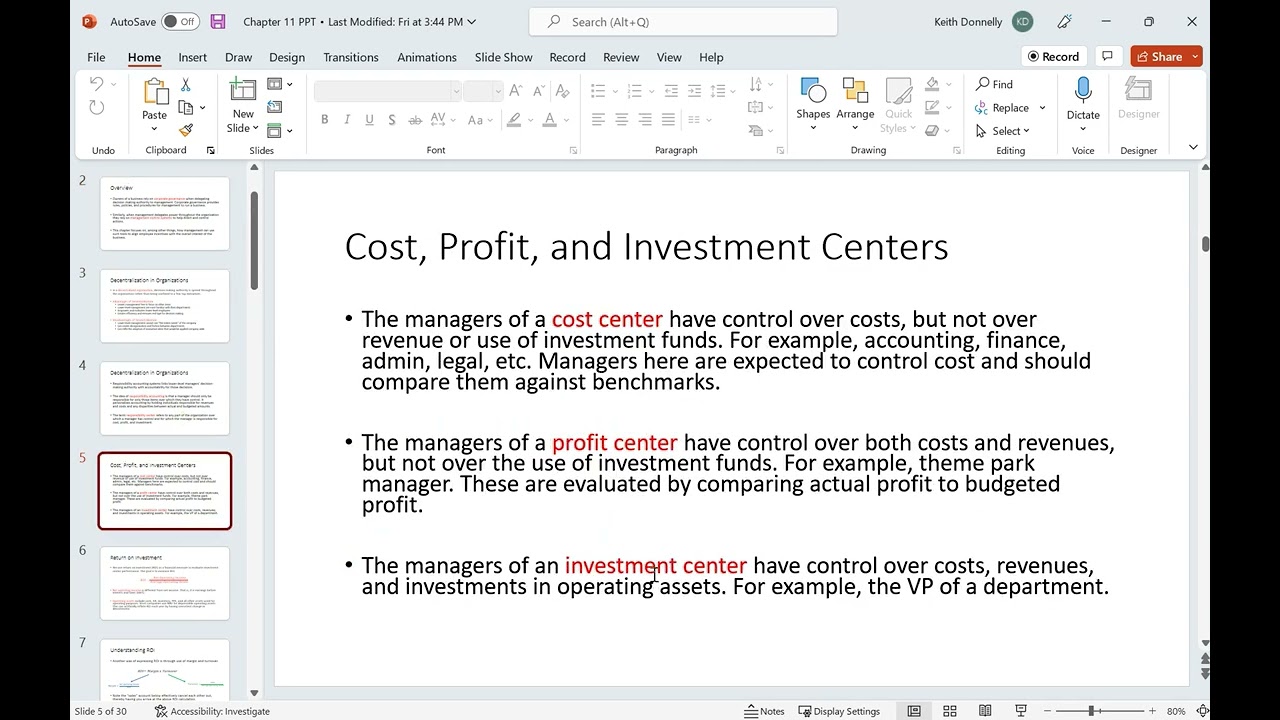Open the Replace dropdown arrow
This screenshot has height=720, width=1280.
[1042, 108]
